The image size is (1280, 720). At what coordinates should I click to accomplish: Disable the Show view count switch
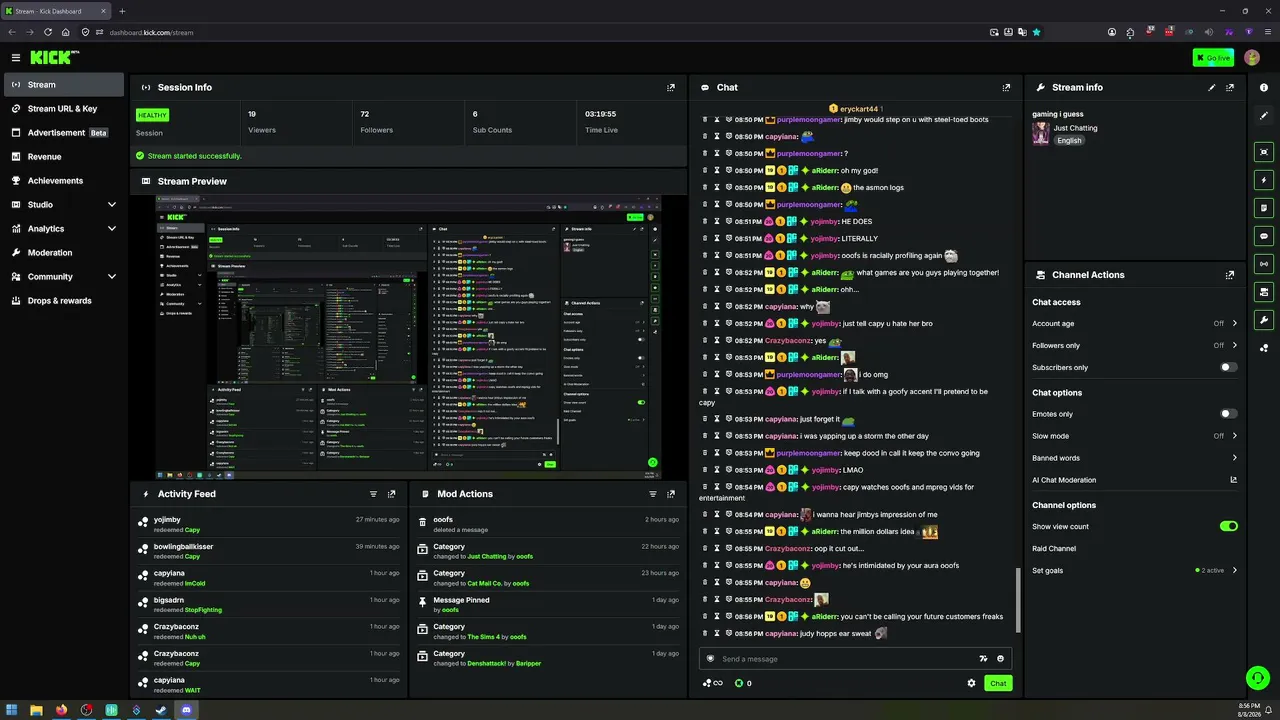point(1228,526)
